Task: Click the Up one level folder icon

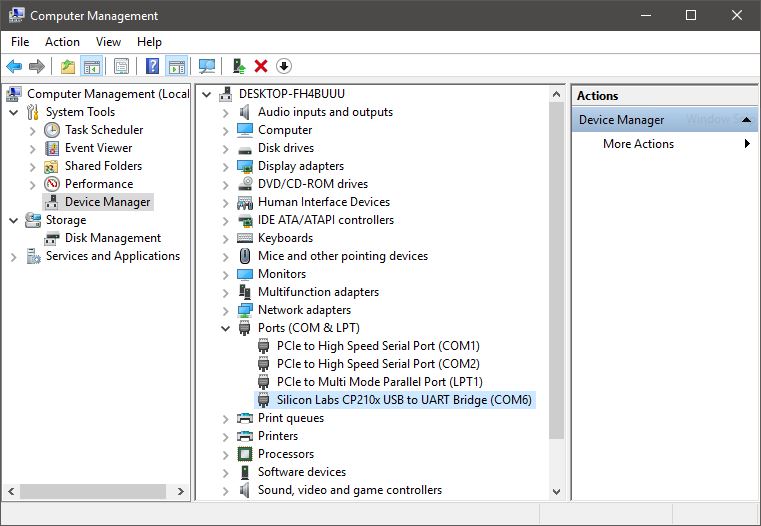Action: coord(67,66)
